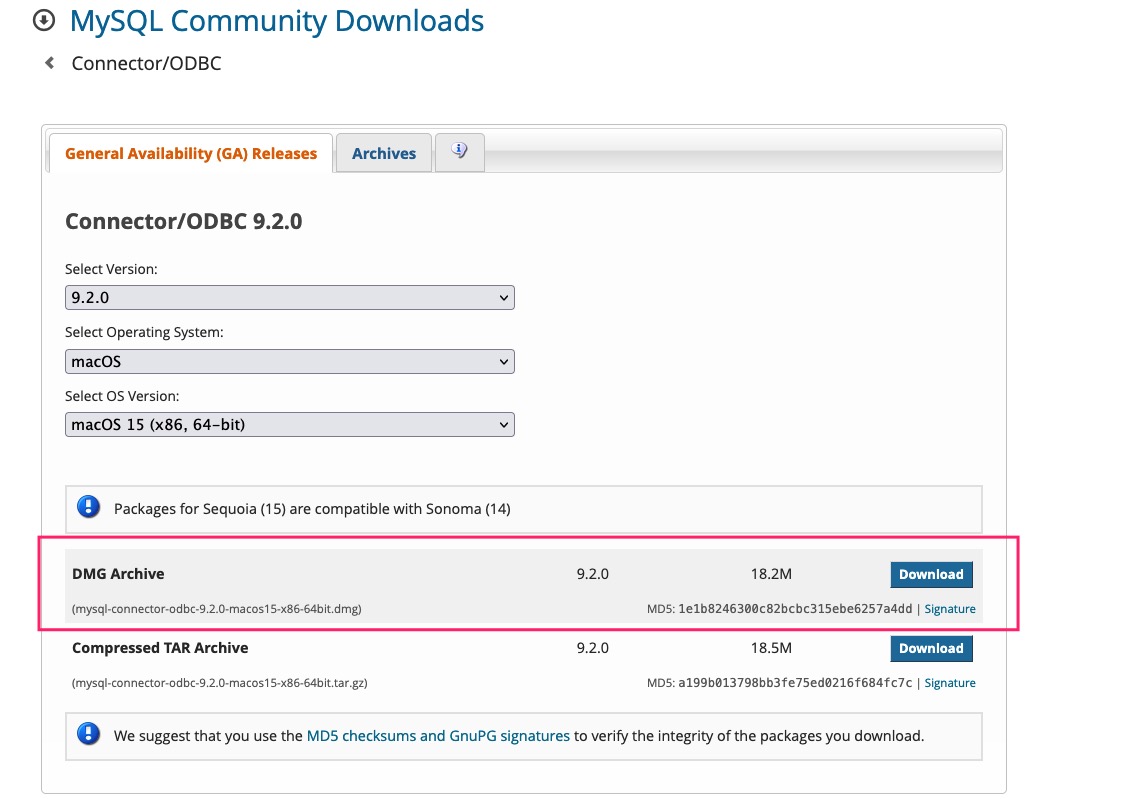Viewport: 1126px width, 799px height.
Task: Open MD5 checksums and GnuPG signatures link
Action: tap(438, 736)
